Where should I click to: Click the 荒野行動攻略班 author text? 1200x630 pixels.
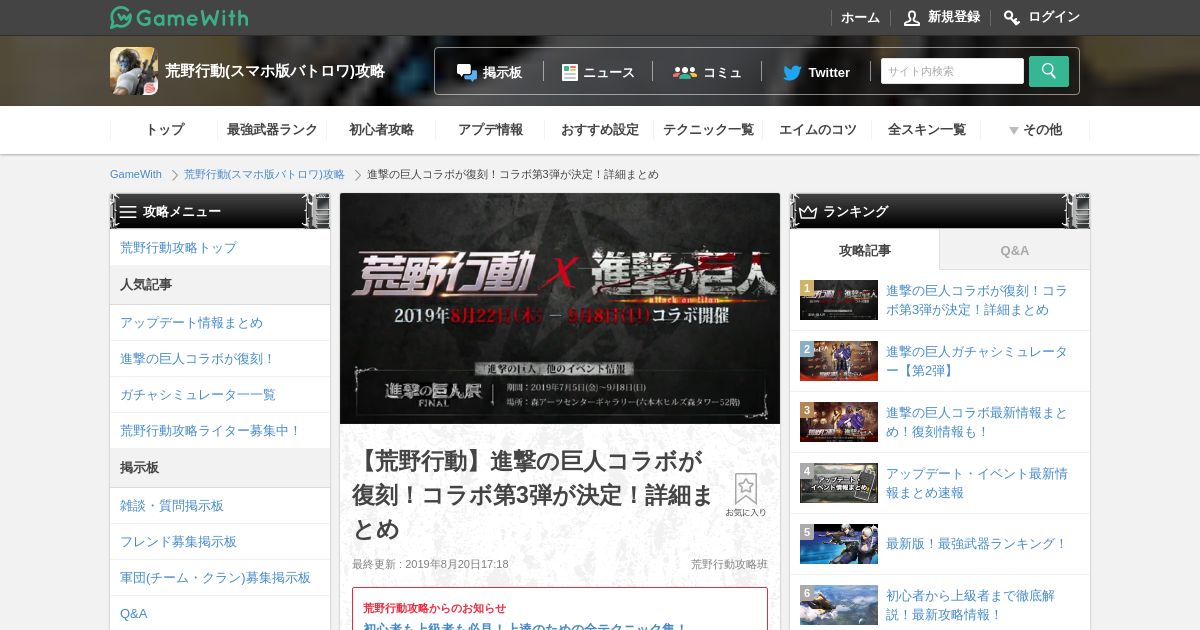[x=729, y=564]
